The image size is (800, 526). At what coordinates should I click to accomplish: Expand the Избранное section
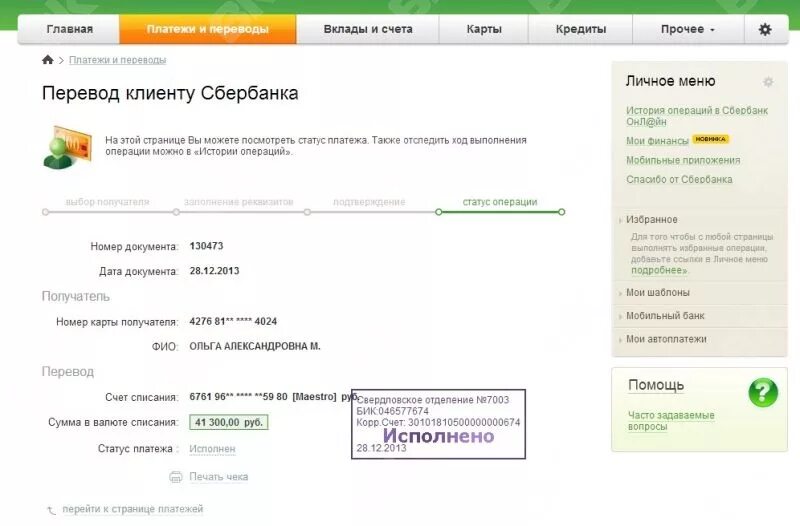[652, 219]
